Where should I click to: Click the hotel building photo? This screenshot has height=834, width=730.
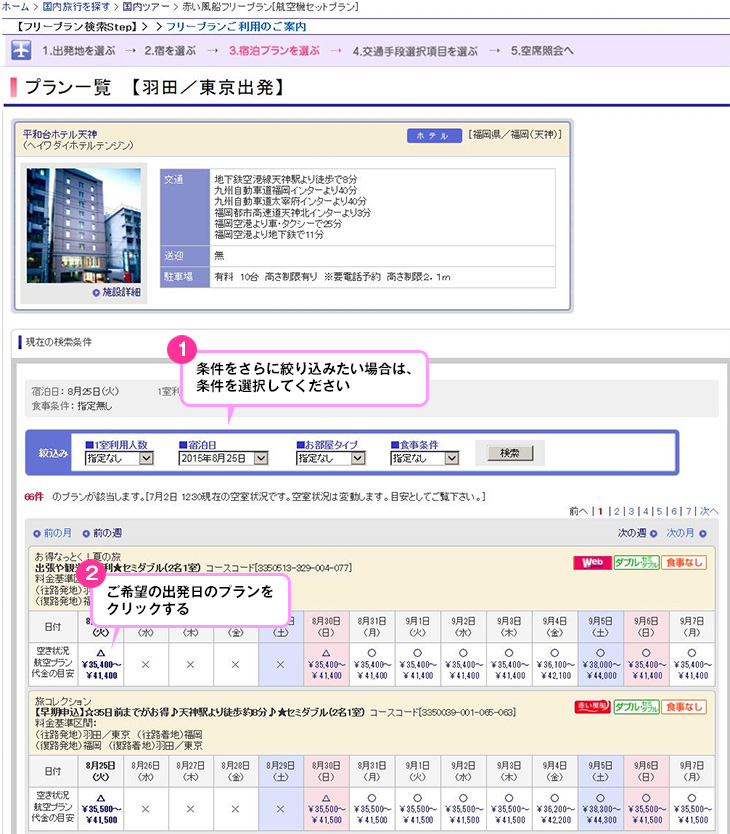pyautogui.click(x=84, y=224)
